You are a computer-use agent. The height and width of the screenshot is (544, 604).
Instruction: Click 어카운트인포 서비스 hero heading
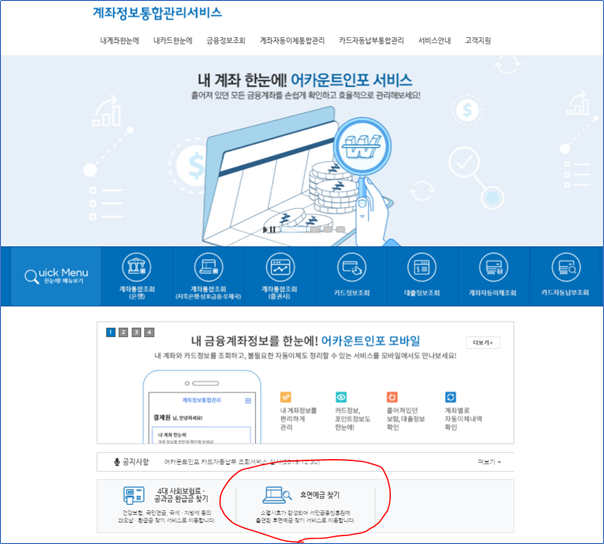351,80
